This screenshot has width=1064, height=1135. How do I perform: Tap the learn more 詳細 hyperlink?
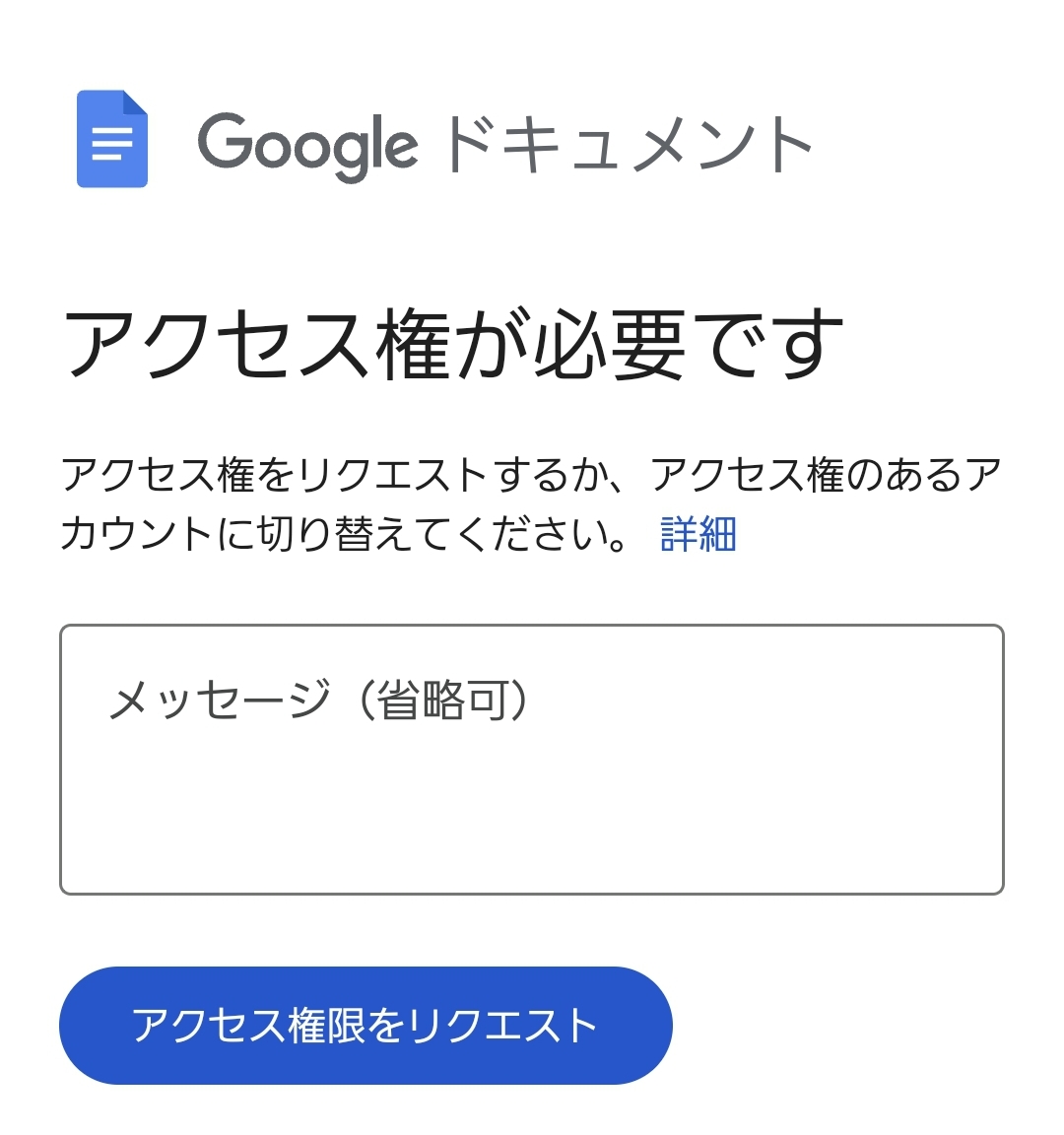click(698, 534)
